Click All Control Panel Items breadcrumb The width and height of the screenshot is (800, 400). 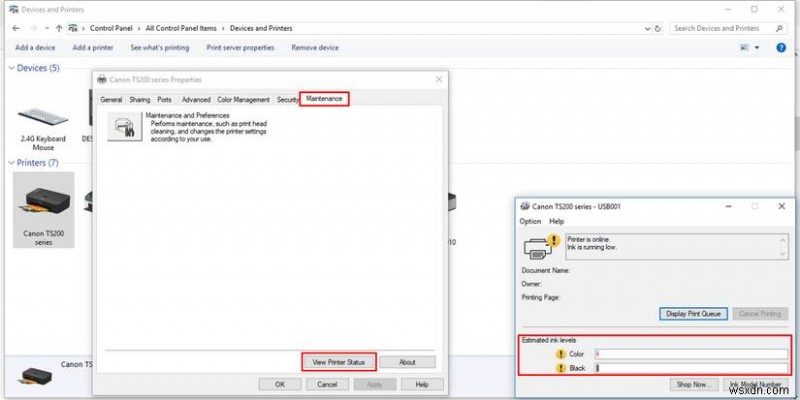click(181, 29)
